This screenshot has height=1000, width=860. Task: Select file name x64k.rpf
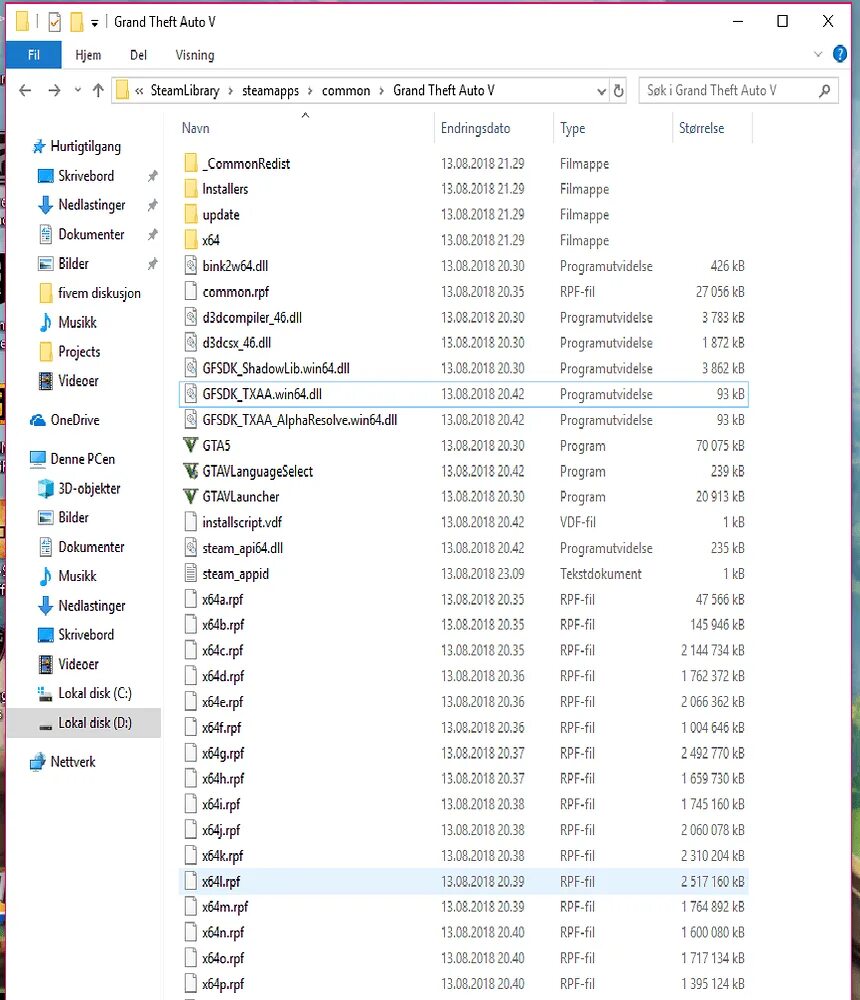pyautogui.click(x=223, y=855)
